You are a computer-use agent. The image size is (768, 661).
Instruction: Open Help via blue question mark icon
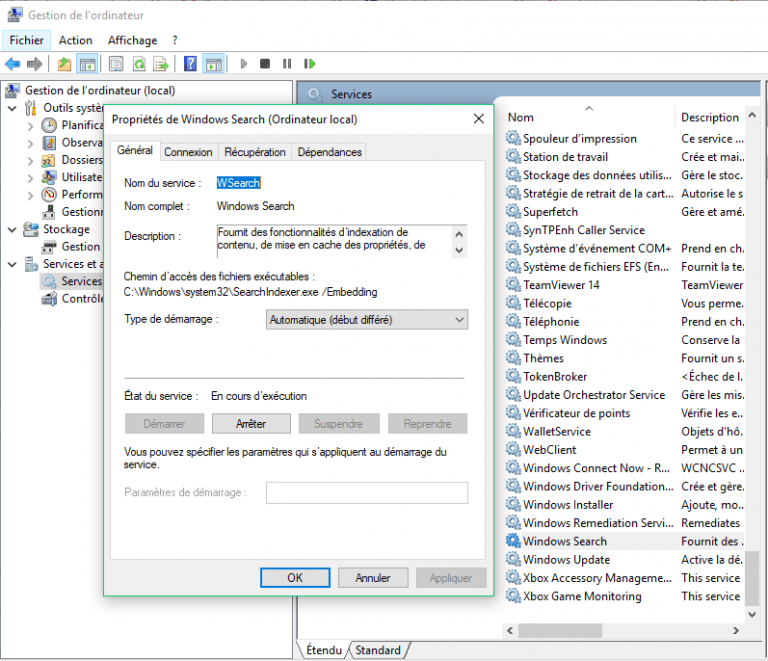tap(190, 64)
